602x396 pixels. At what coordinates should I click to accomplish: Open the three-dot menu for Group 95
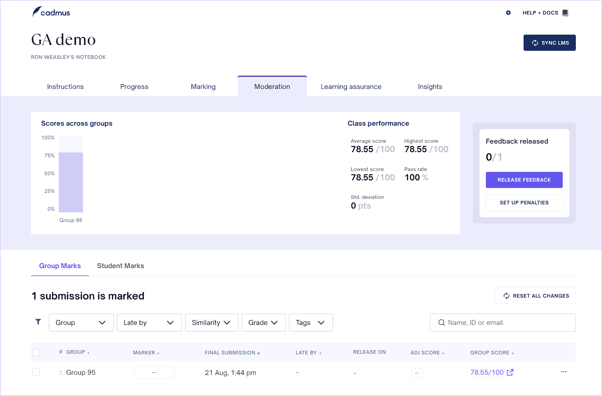click(x=564, y=372)
